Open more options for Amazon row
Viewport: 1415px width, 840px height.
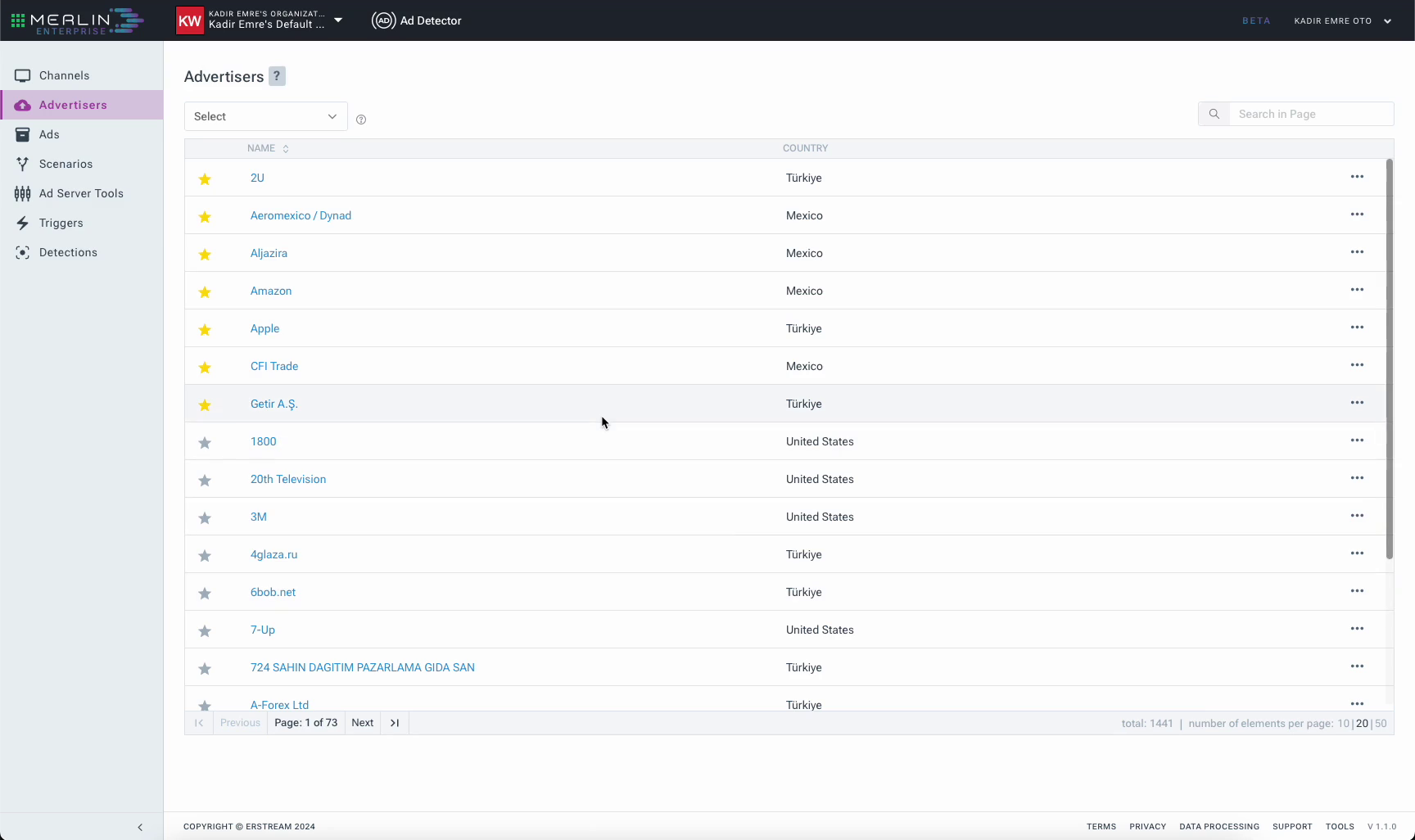pyautogui.click(x=1357, y=290)
